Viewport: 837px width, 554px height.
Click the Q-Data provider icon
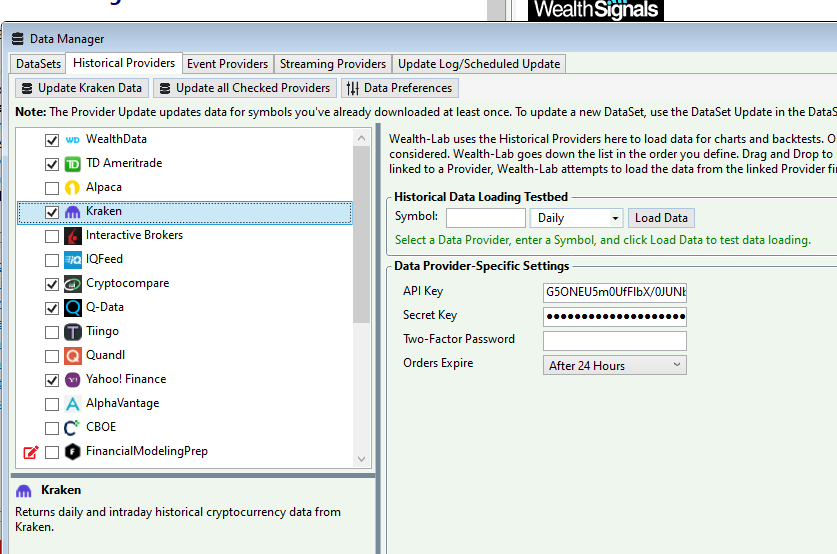[73, 308]
